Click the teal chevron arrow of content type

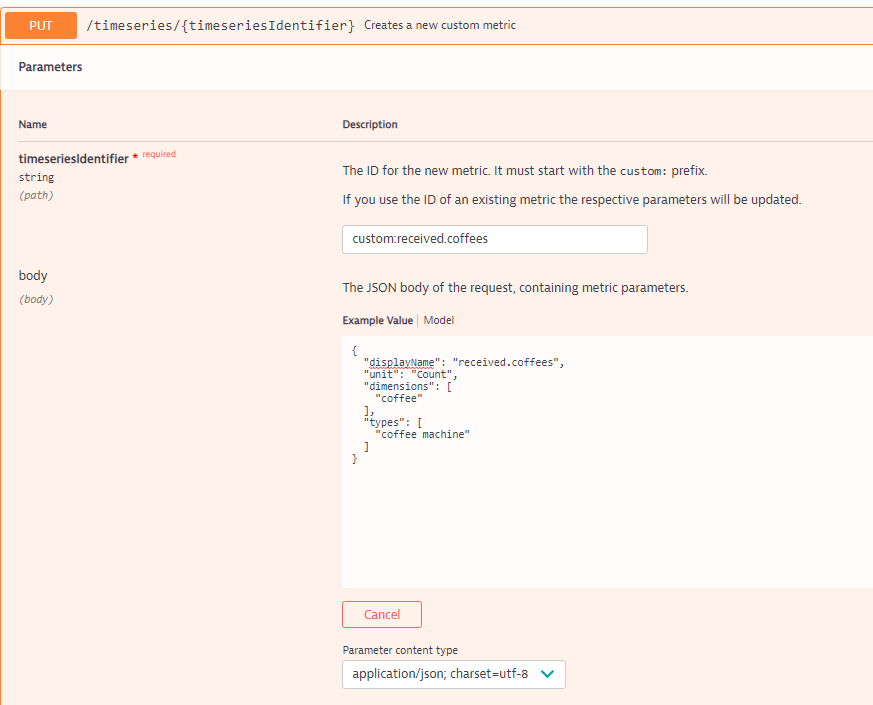[x=547, y=674]
